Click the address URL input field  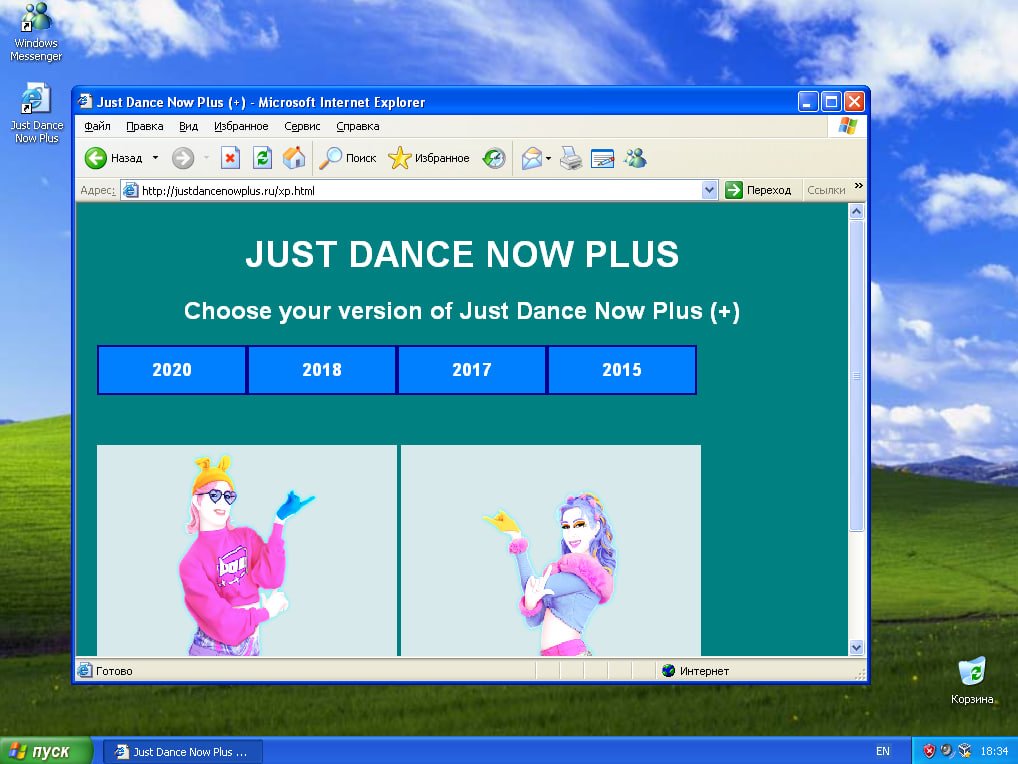tap(419, 190)
